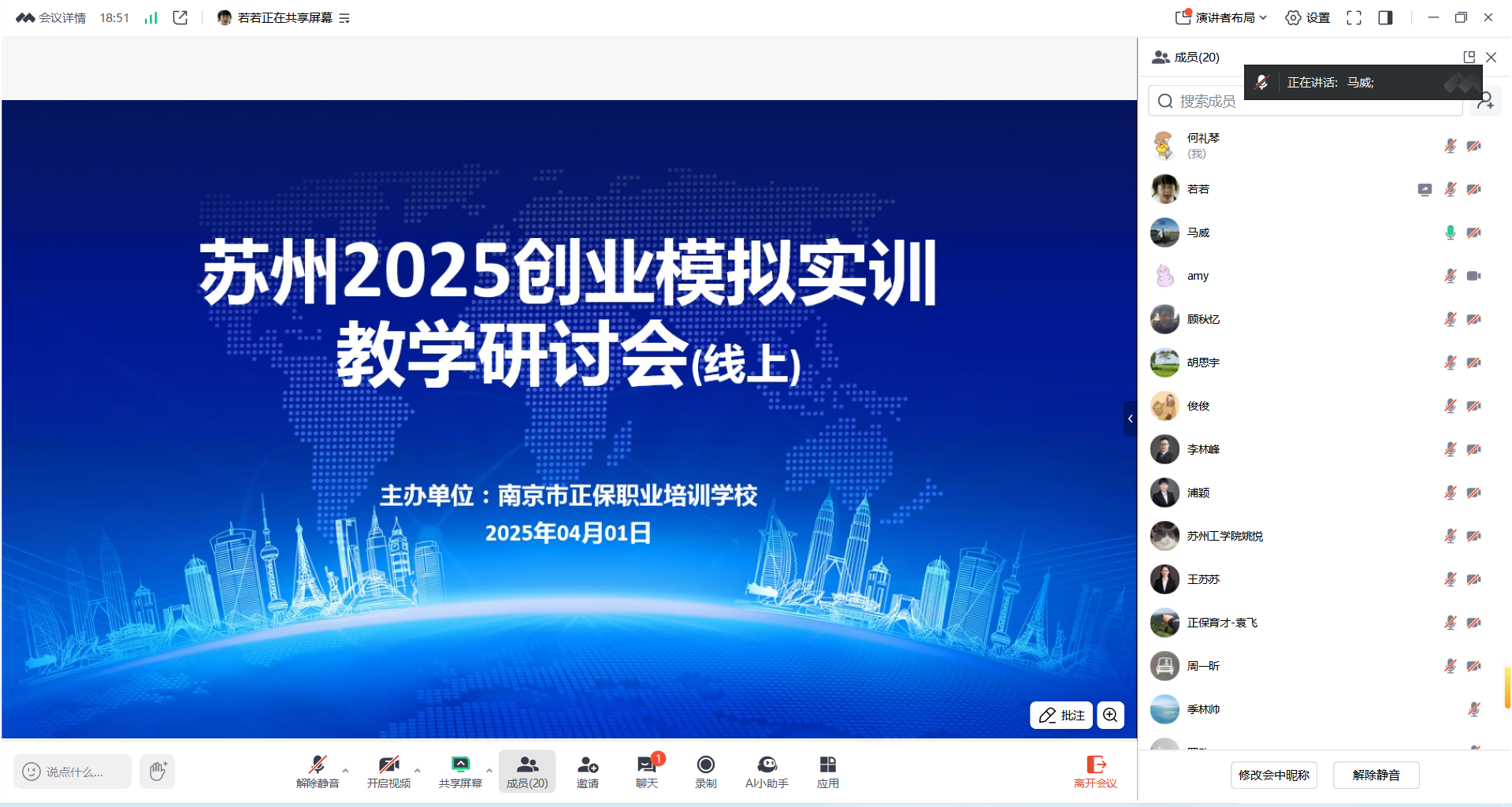This screenshot has height=807, width=1512.
Task: Click the 搜索成员 search field
Action: click(1308, 101)
